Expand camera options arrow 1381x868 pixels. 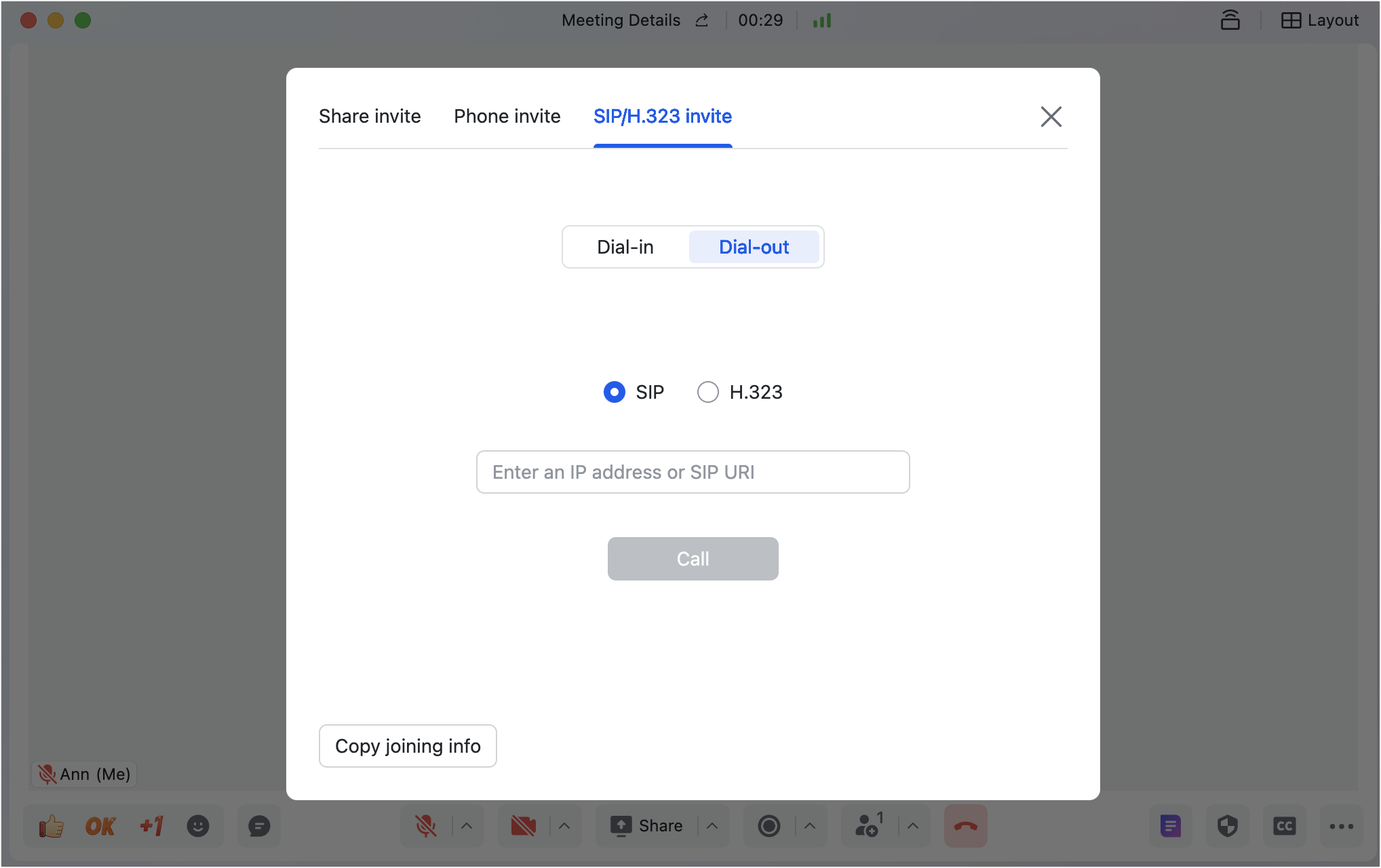coord(564,826)
